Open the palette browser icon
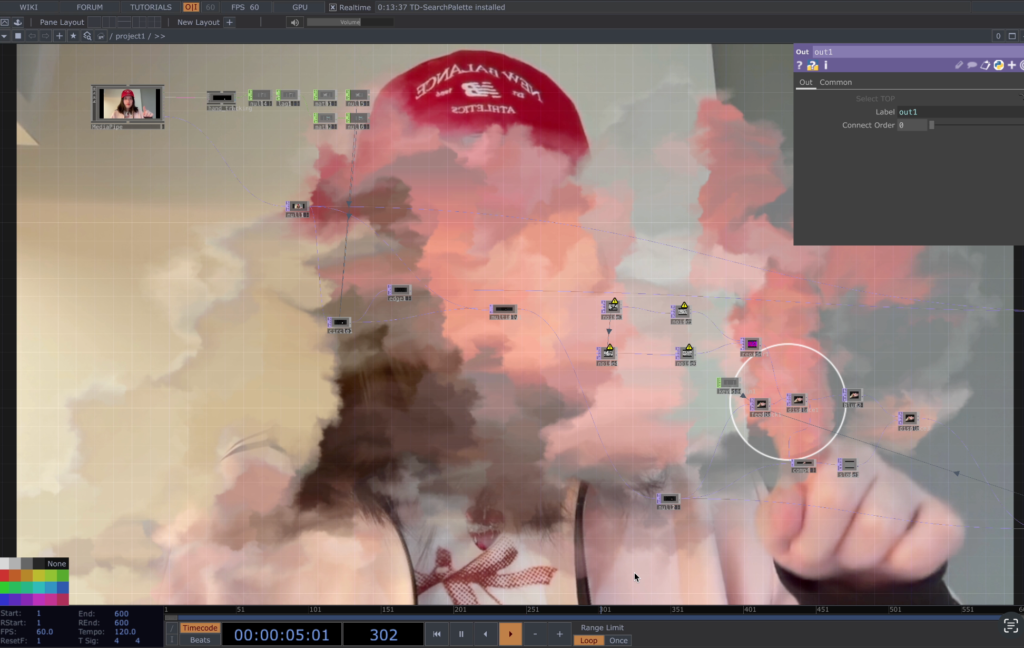The height and width of the screenshot is (648, 1024). coord(5,22)
